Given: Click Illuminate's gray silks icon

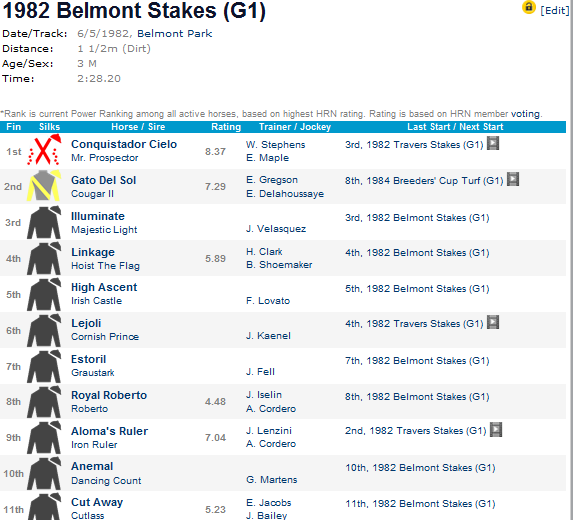Looking at the screenshot, I should click(x=44, y=223).
